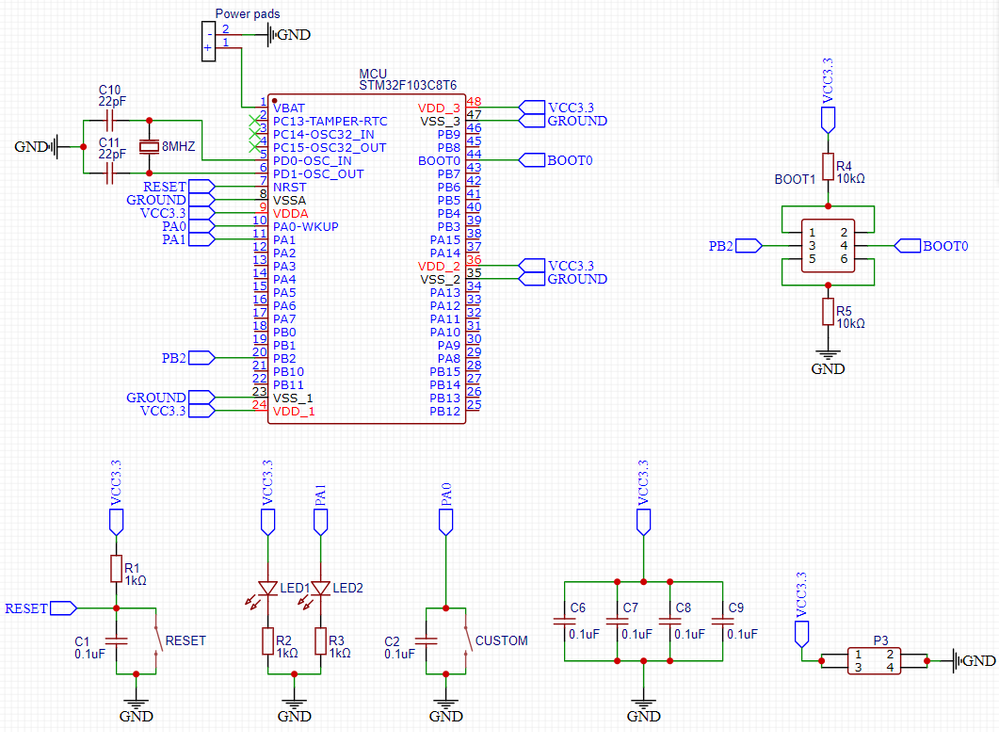Select capacitor C10 symbol

tap(110, 120)
